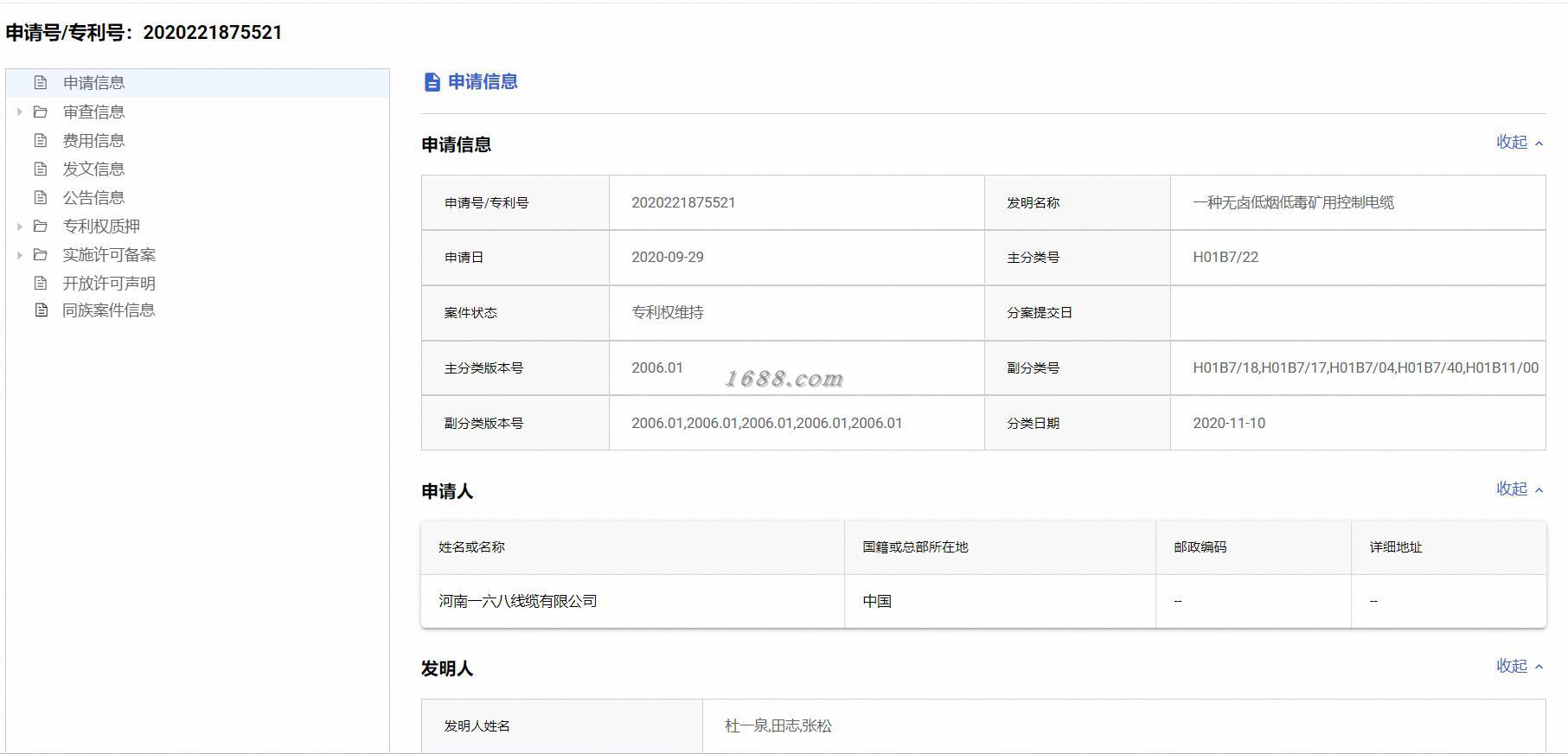The image size is (1568, 754).
Task: Click the blue document icon in 申请信息 header
Action: point(432,82)
